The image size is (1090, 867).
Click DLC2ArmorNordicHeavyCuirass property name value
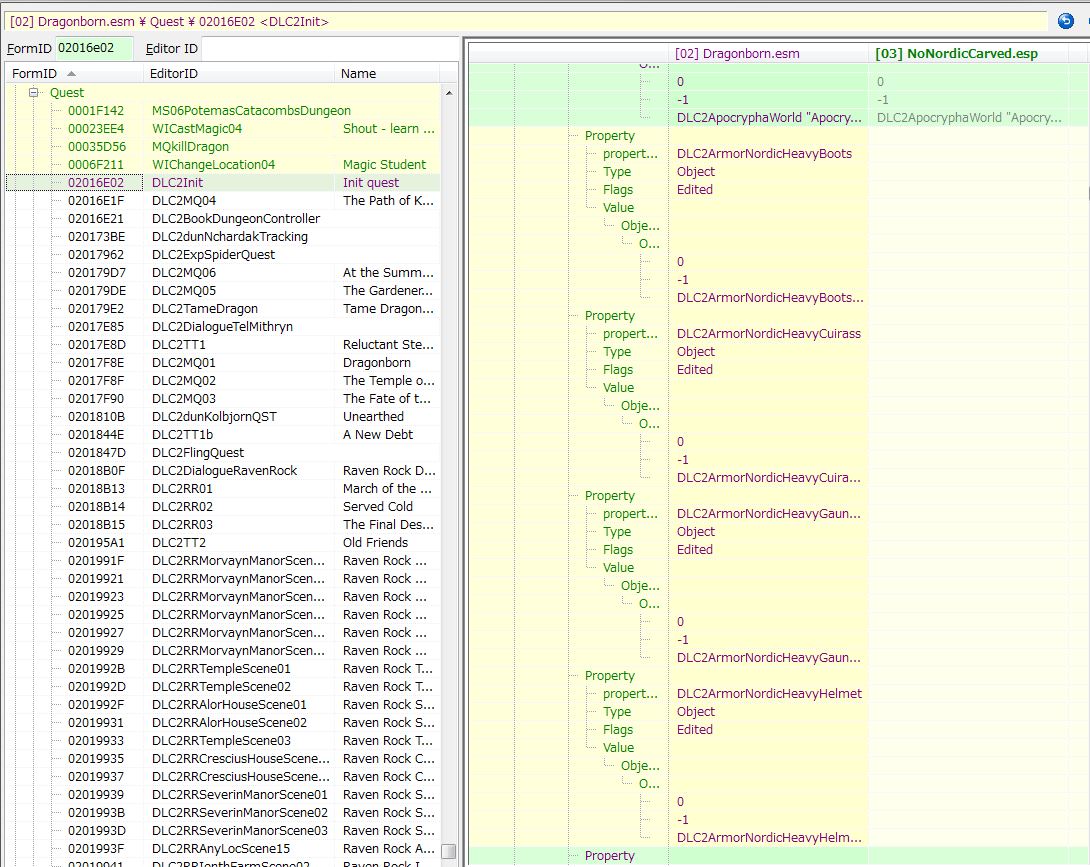coord(769,334)
